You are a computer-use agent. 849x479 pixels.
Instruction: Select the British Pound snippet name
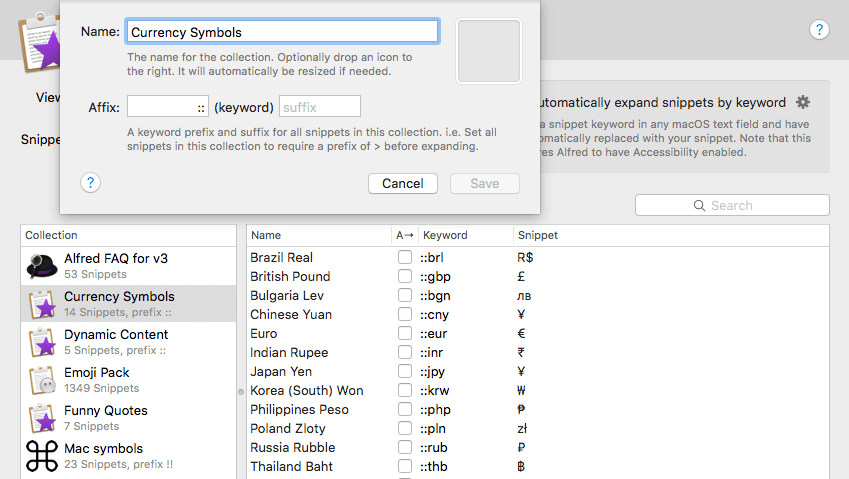click(290, 277)
